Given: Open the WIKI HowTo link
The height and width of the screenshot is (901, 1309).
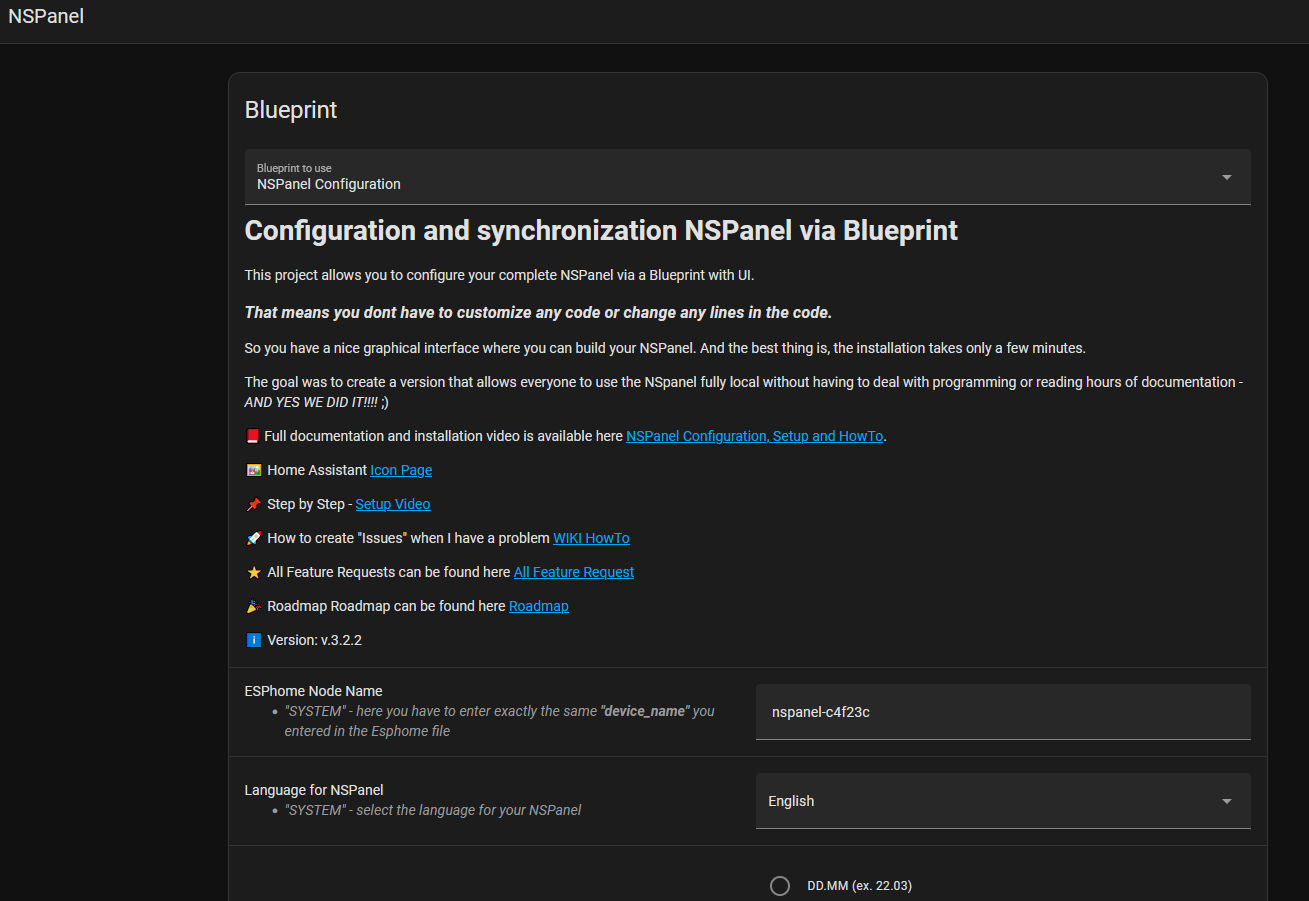Looking at the screenshot, I should (591, 538).
